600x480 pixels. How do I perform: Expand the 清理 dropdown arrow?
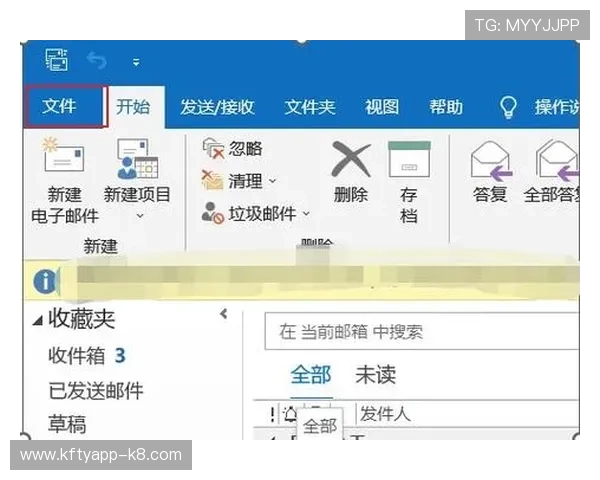click(x=272, y=181)
